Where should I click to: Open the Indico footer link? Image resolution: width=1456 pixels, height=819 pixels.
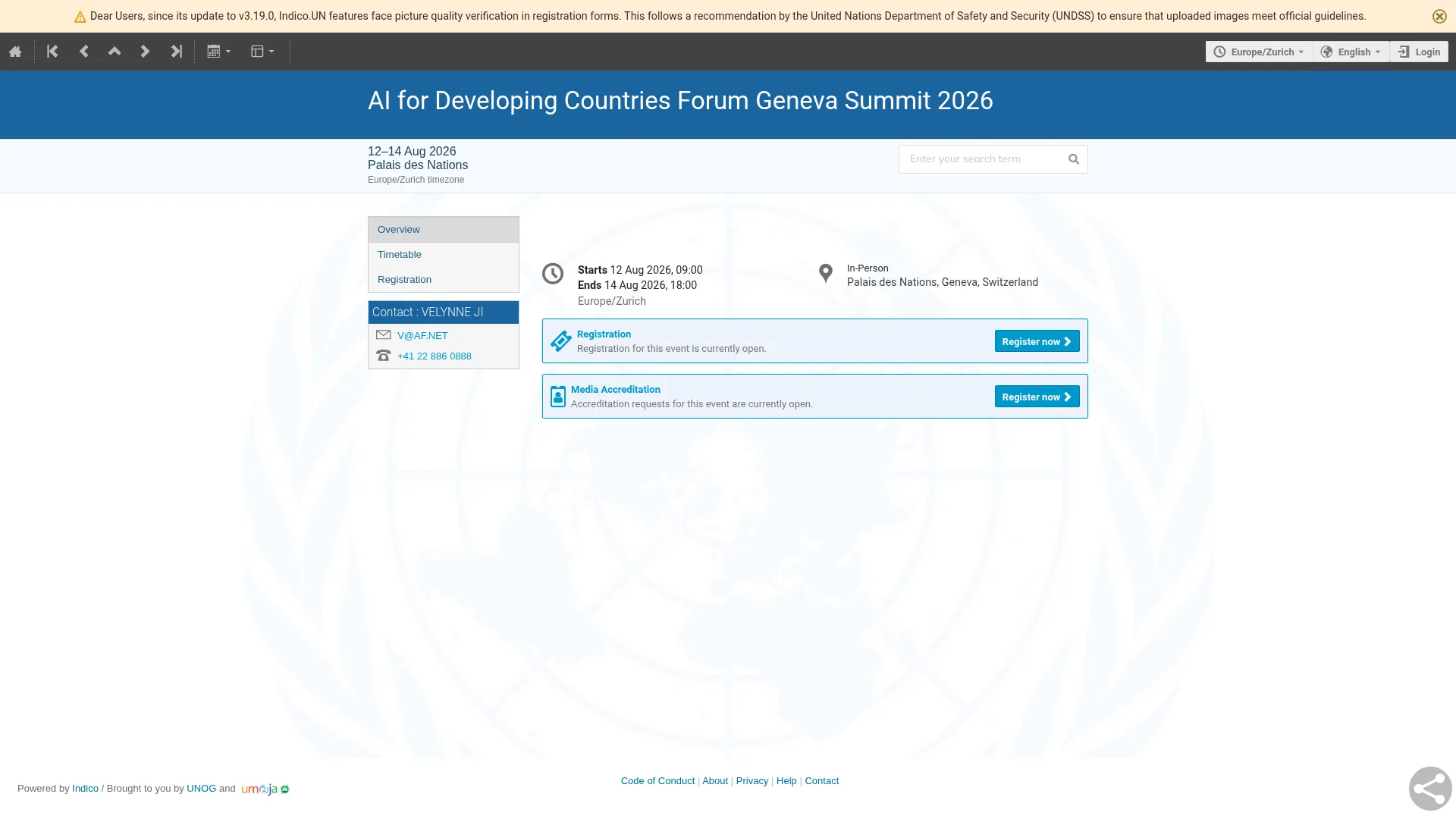[x=85, y=789]
